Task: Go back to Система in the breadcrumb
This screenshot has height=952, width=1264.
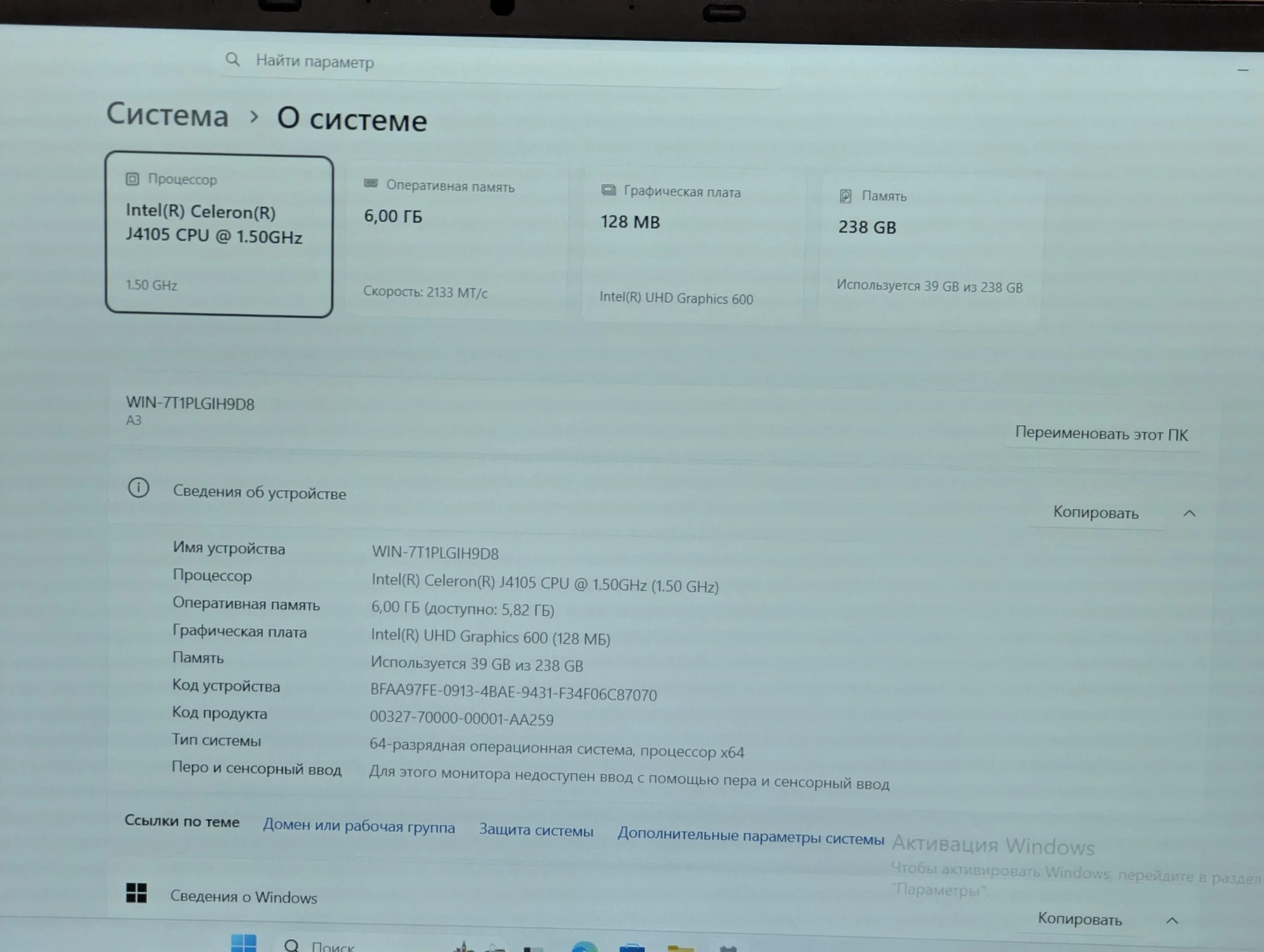Action: coord(167,114)
